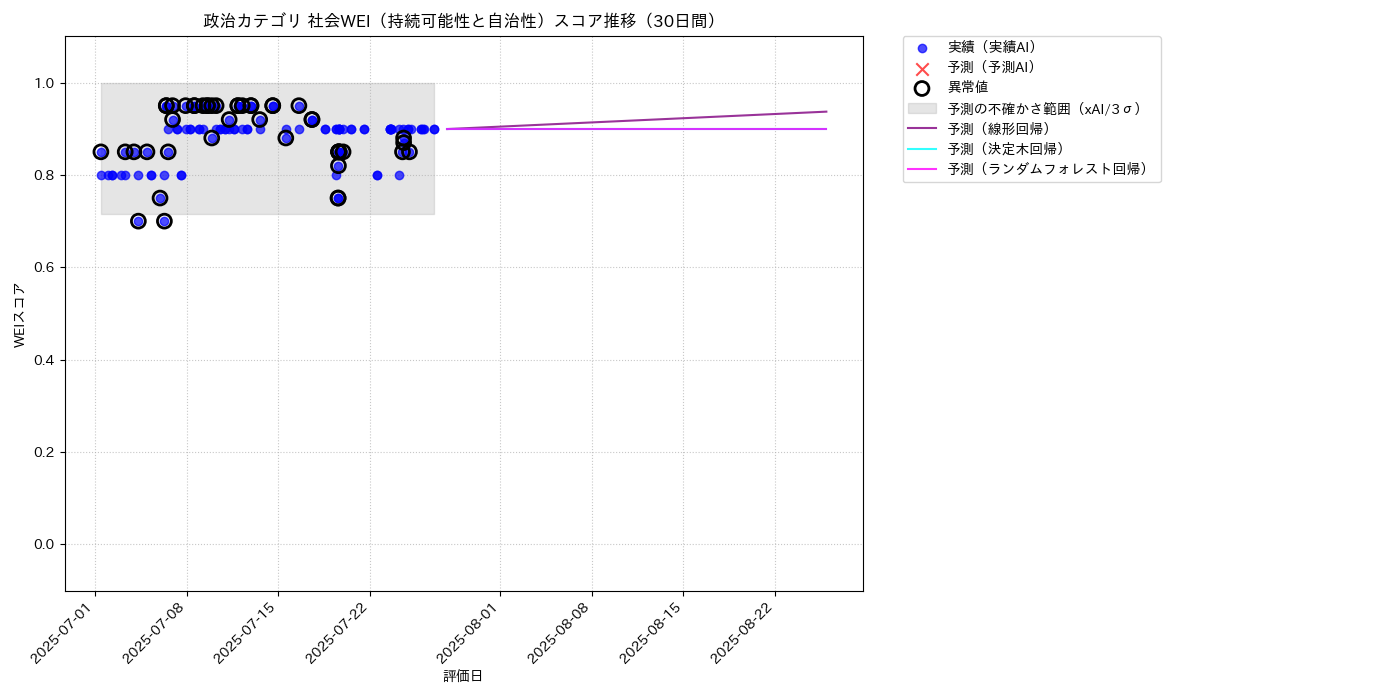Screen dimensions: 1400x700
Task: Select the 予測（予測AI） legend label
Action: pos(992,67)
